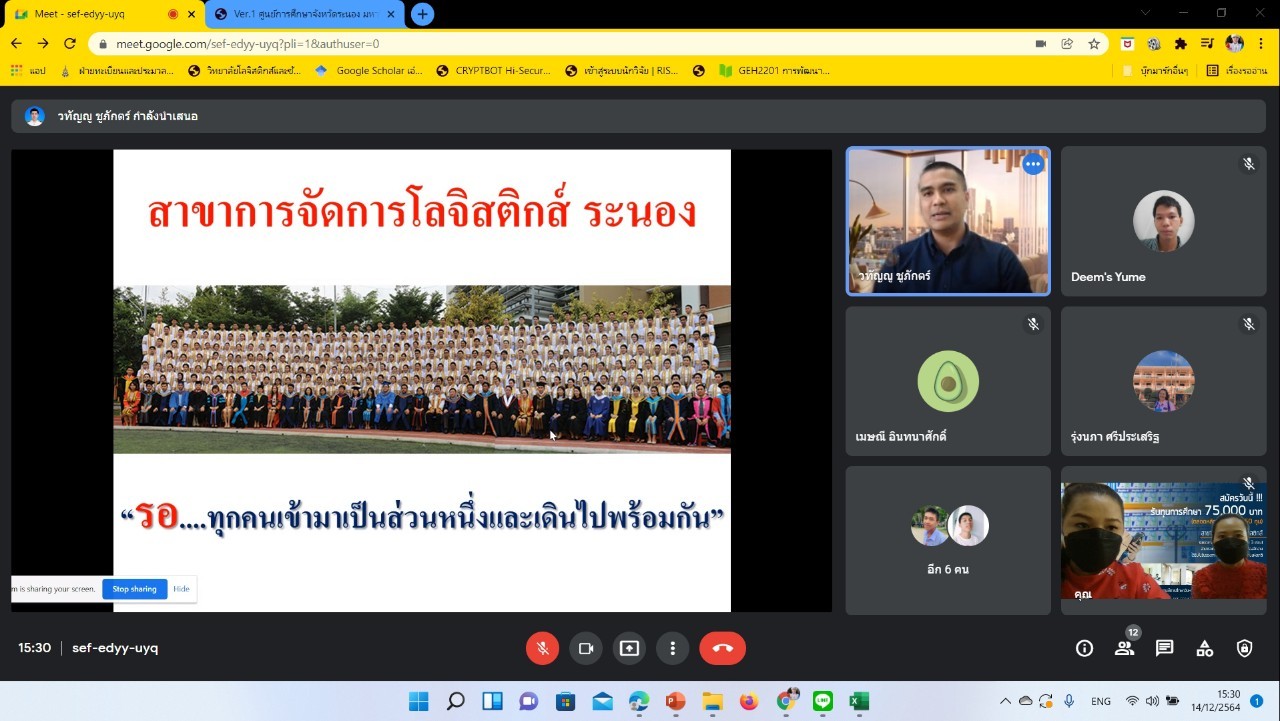Open the meeting details info icon
Image resolution: width=1280 pixels, height=721 pixels.
[x=1084, y=648]
